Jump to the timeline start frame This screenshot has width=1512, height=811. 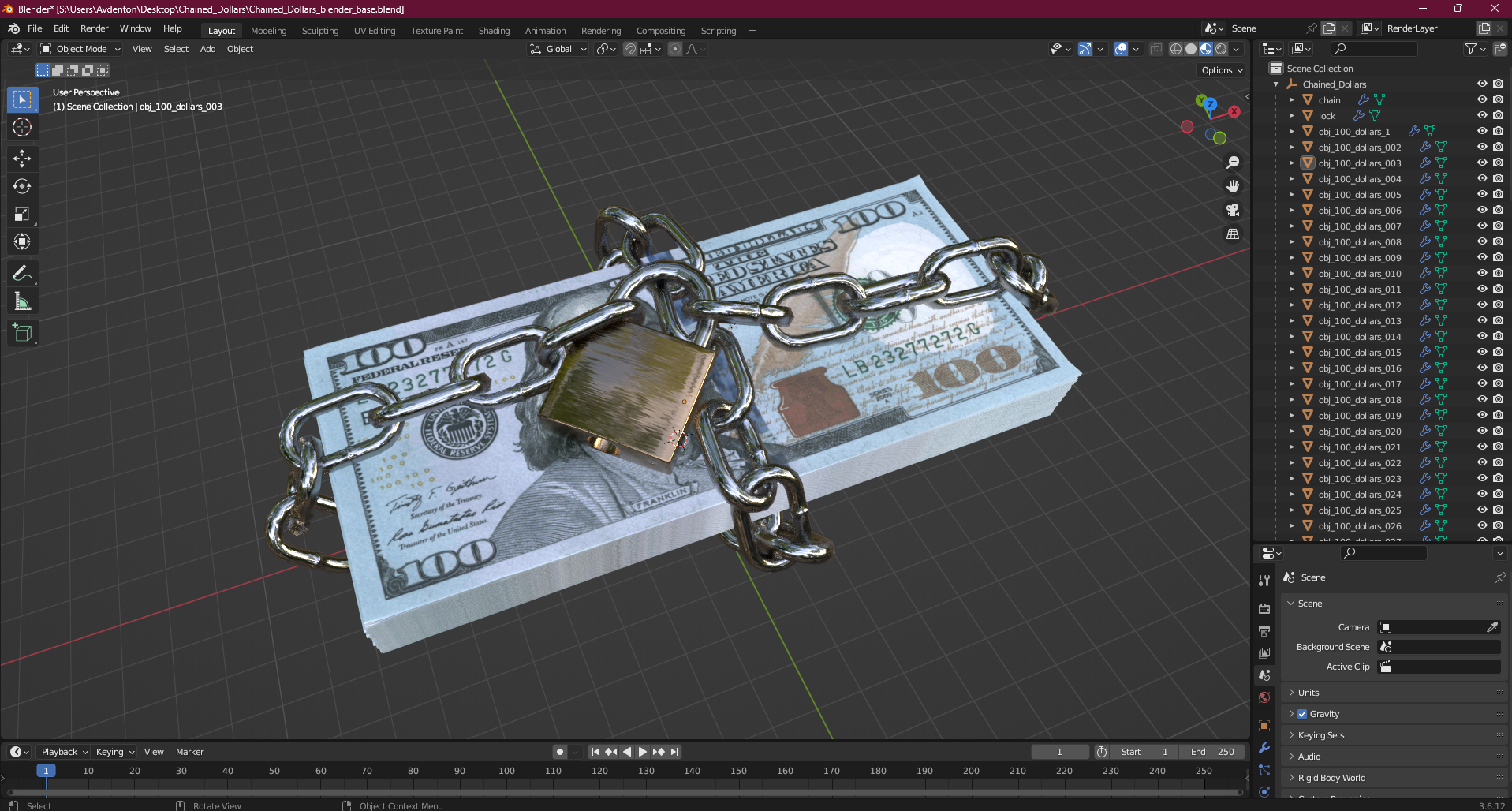click(595, 752)
